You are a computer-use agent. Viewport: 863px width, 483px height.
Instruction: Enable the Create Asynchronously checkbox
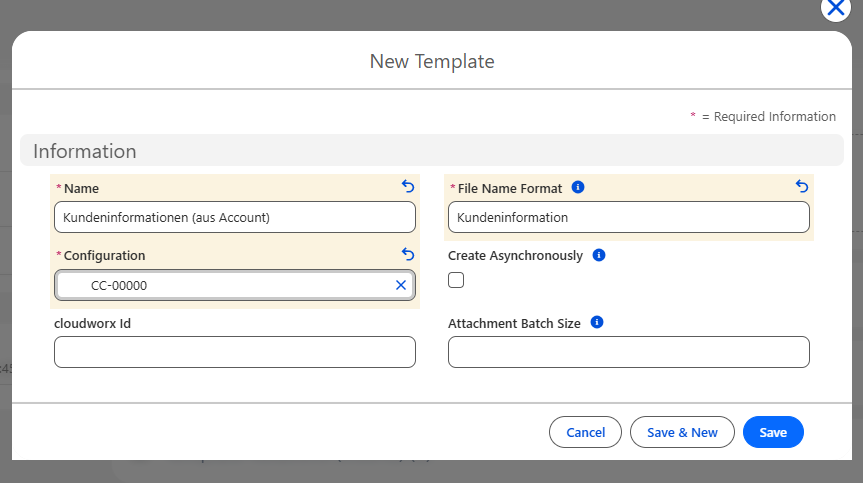[x=456, y=281]
